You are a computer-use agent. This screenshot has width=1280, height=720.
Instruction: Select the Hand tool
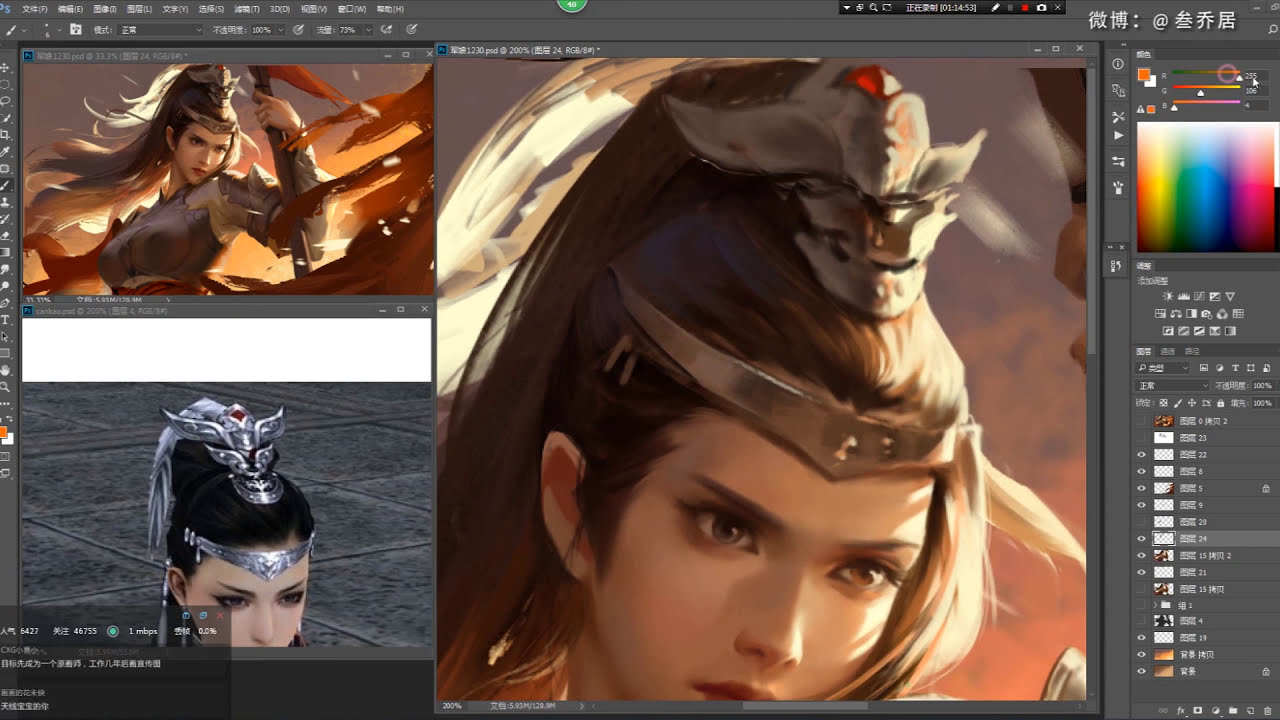tap(5, 369)
